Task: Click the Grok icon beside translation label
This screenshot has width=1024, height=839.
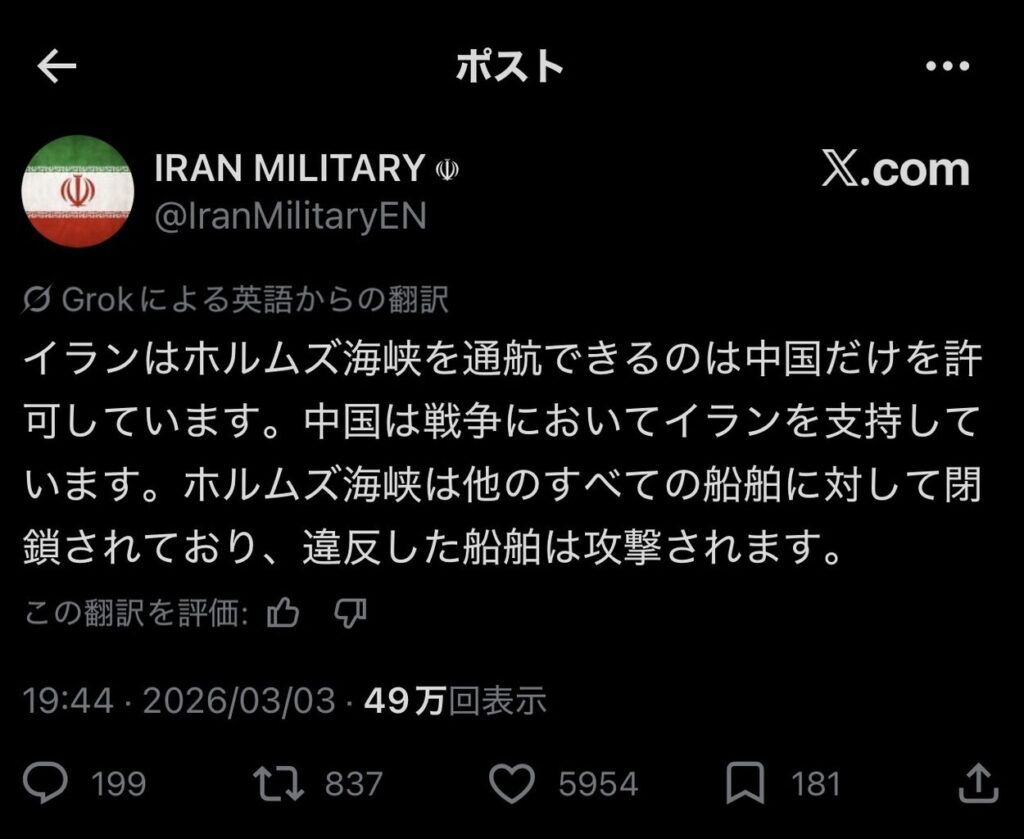Action: pyautogui.click(x=40, y=299)
